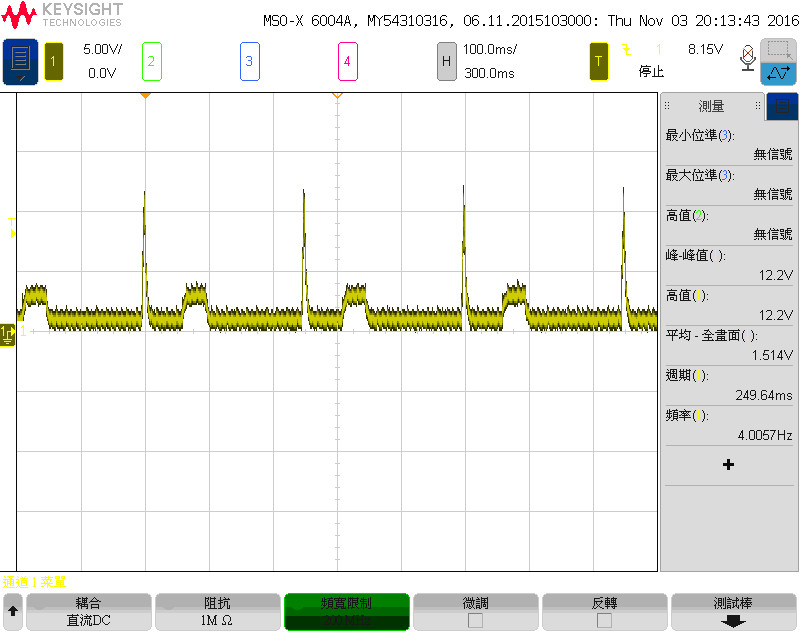Open the 耦合 coupling DC softkey
Viewport: 800px width, 632px height.
pyautogui.click(x=88, y=612)
